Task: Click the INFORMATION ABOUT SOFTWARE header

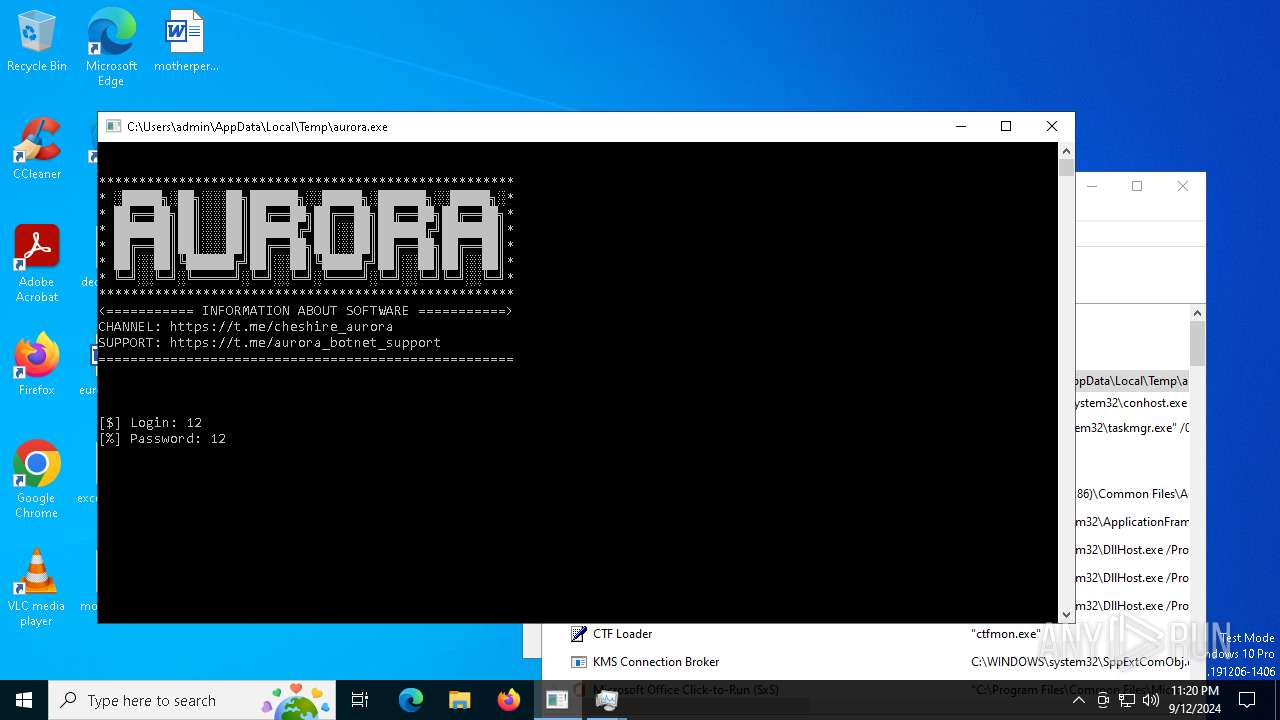Action: [x=305, y=311]
